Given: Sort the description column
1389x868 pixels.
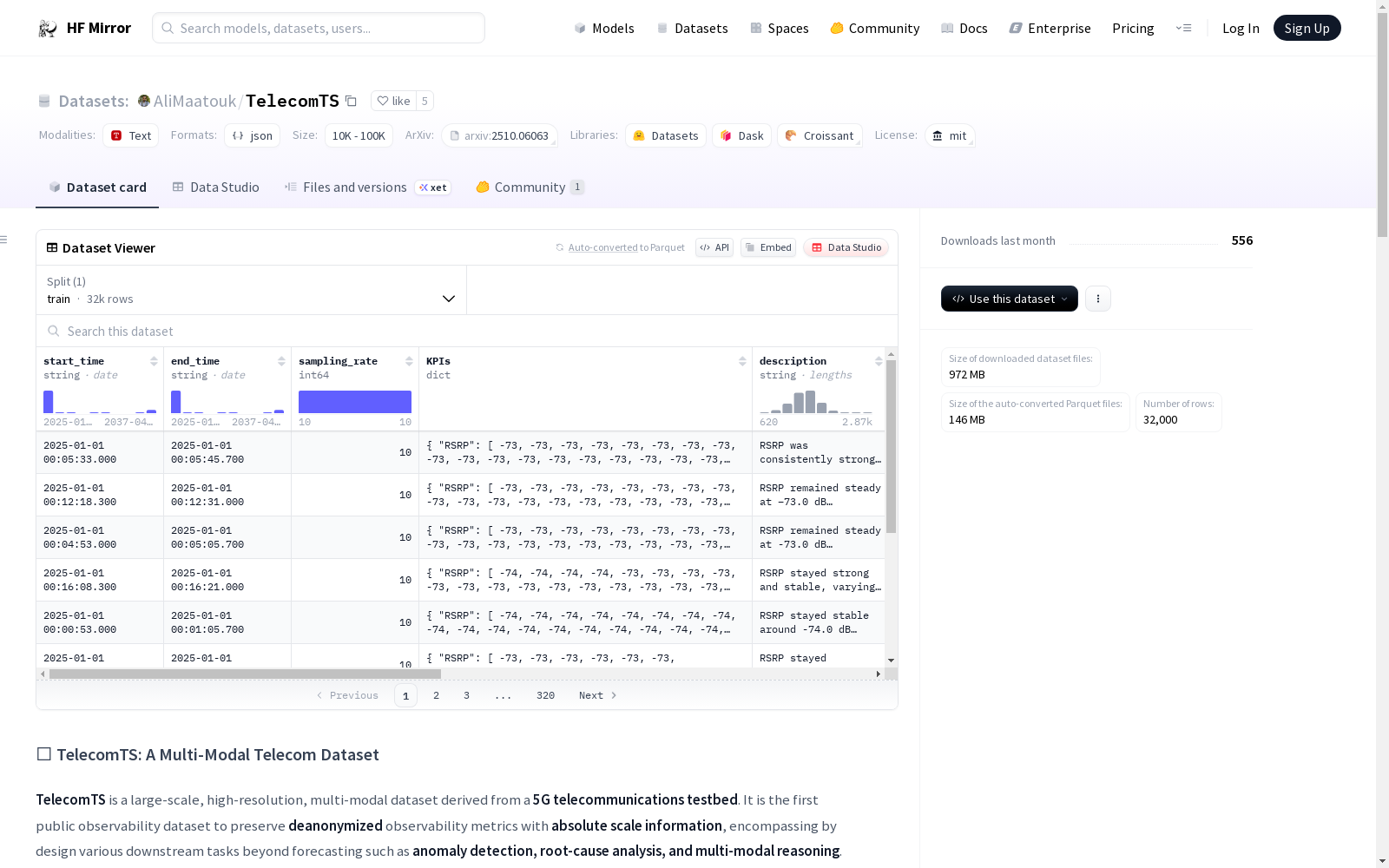Looking at the screenshot, I should click(879, 361).
